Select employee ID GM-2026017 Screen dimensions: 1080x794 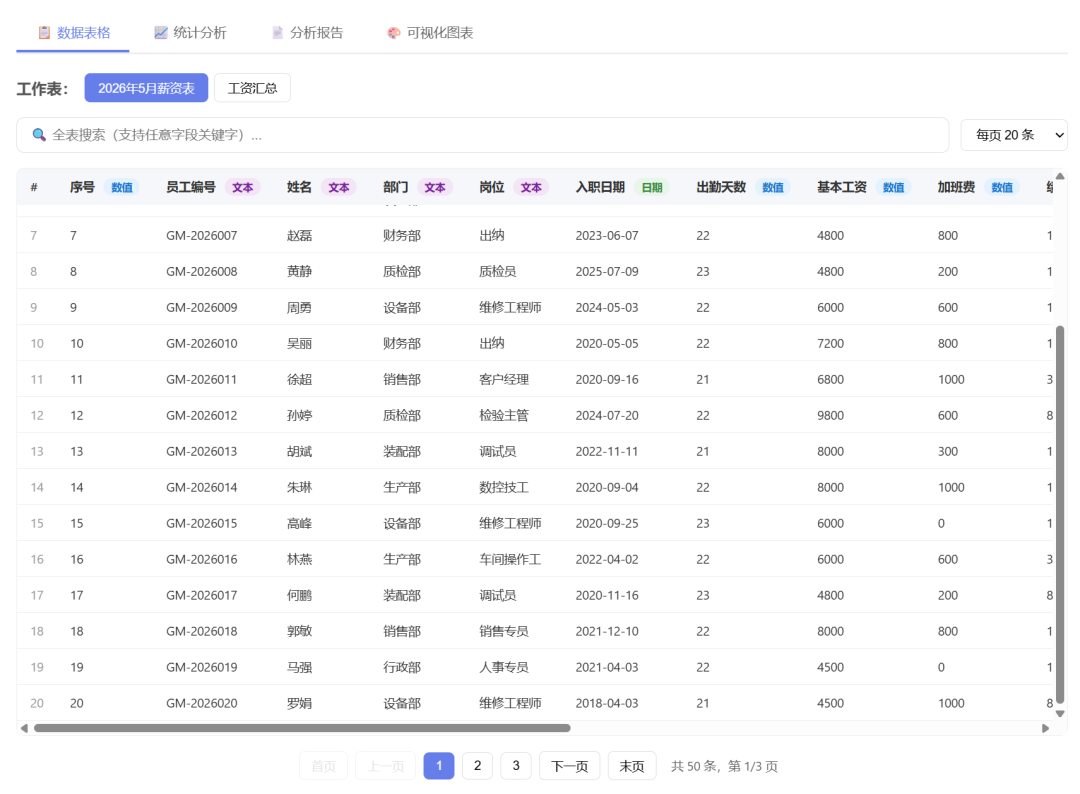pos(202,595)
